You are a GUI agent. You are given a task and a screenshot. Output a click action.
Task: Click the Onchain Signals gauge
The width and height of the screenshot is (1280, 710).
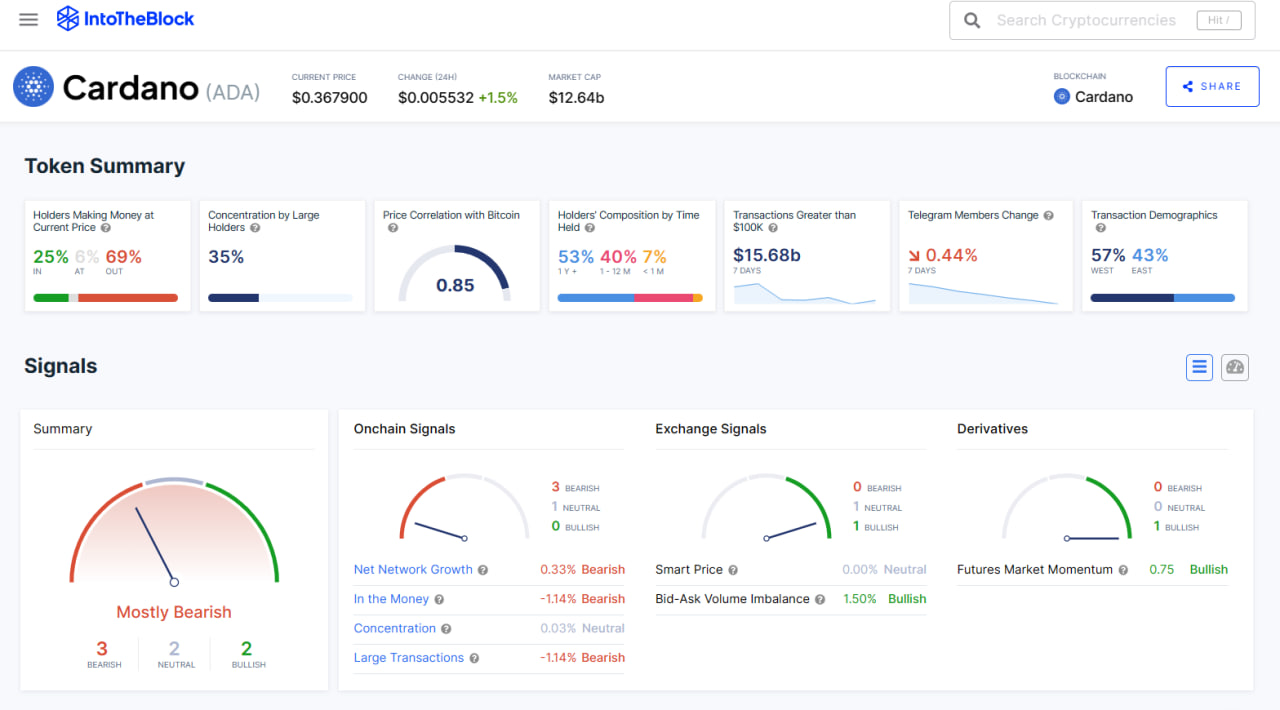tap(465, 508)
